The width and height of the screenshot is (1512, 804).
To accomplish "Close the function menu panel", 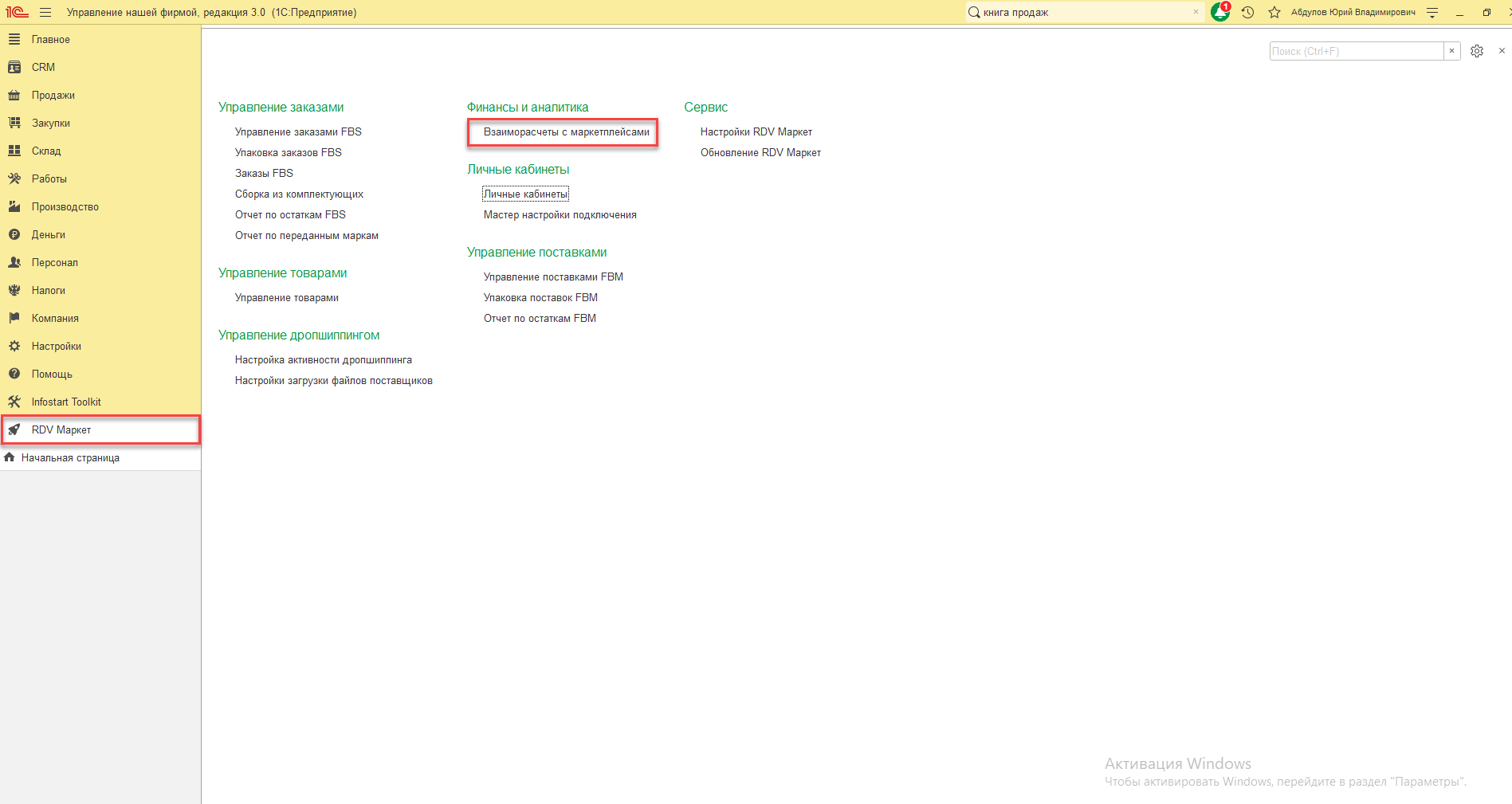I will pyautogui.click(x=1502, y=50).
